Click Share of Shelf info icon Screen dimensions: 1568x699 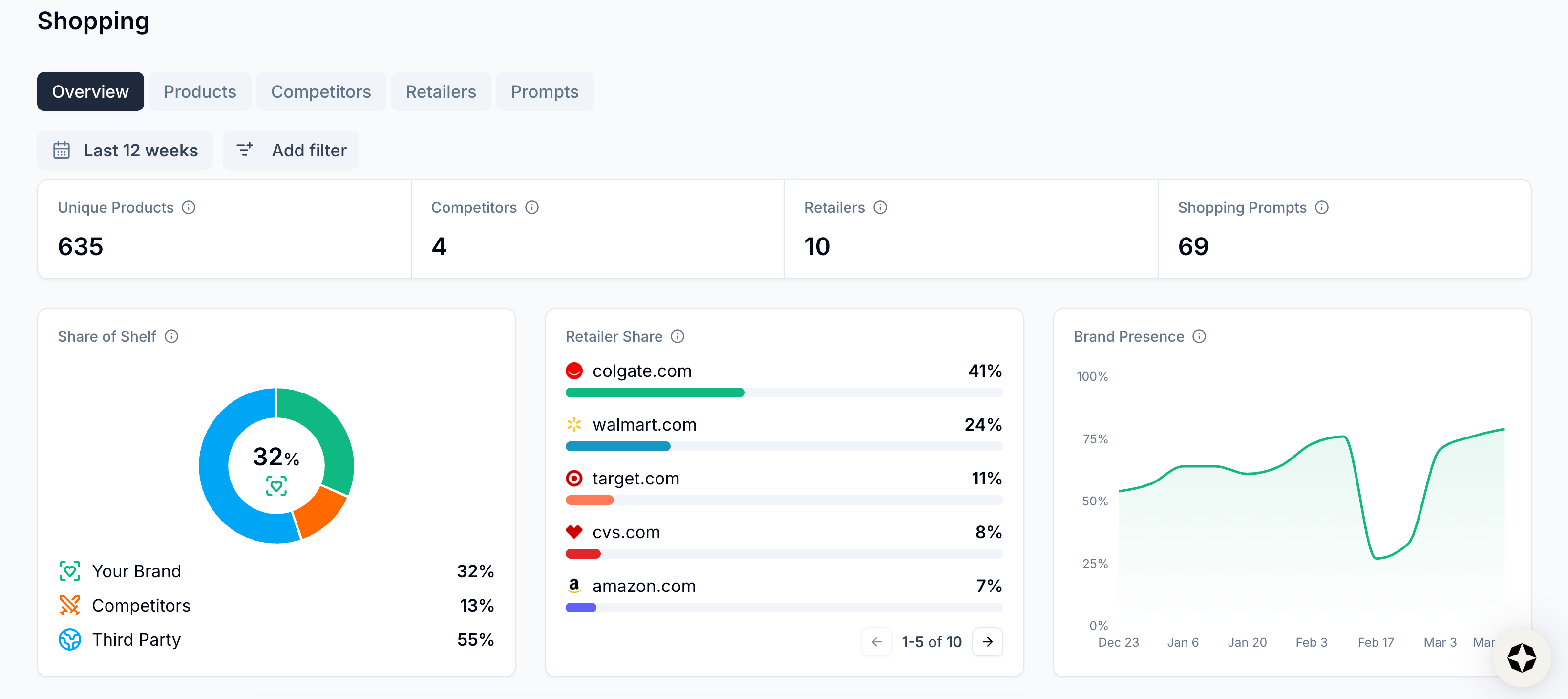(171, 337)
